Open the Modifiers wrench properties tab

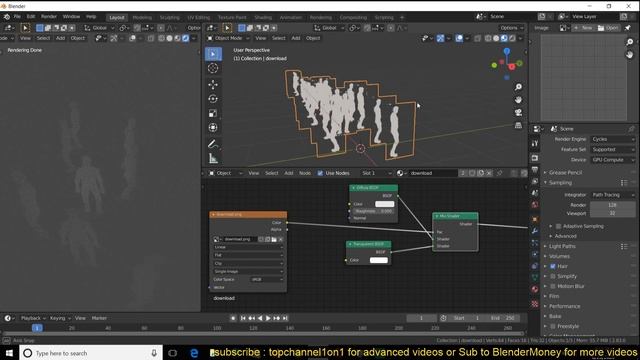(535, 231)
